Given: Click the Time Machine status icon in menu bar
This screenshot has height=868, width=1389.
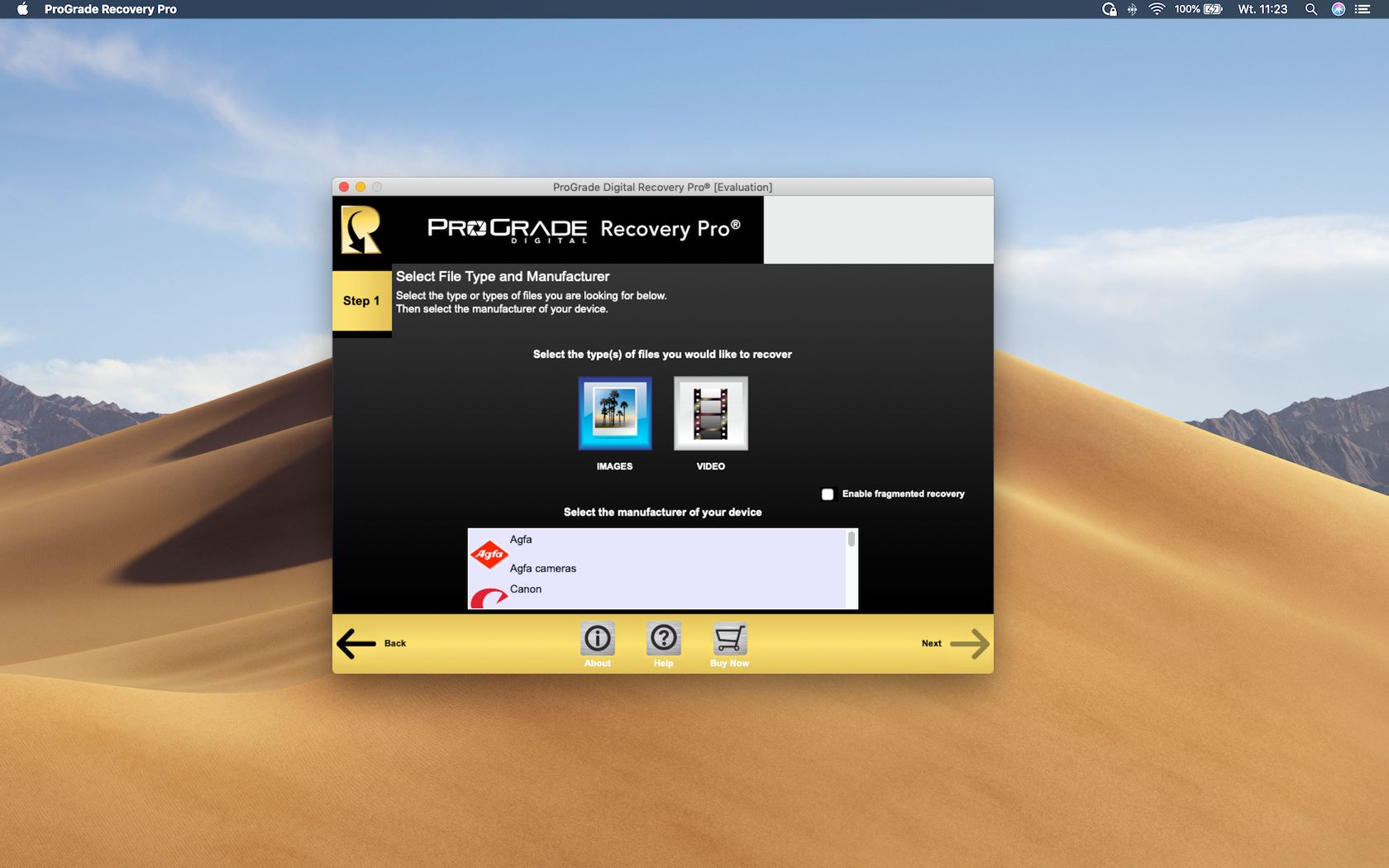Looking at the screenshot, I should point(1110,9).
